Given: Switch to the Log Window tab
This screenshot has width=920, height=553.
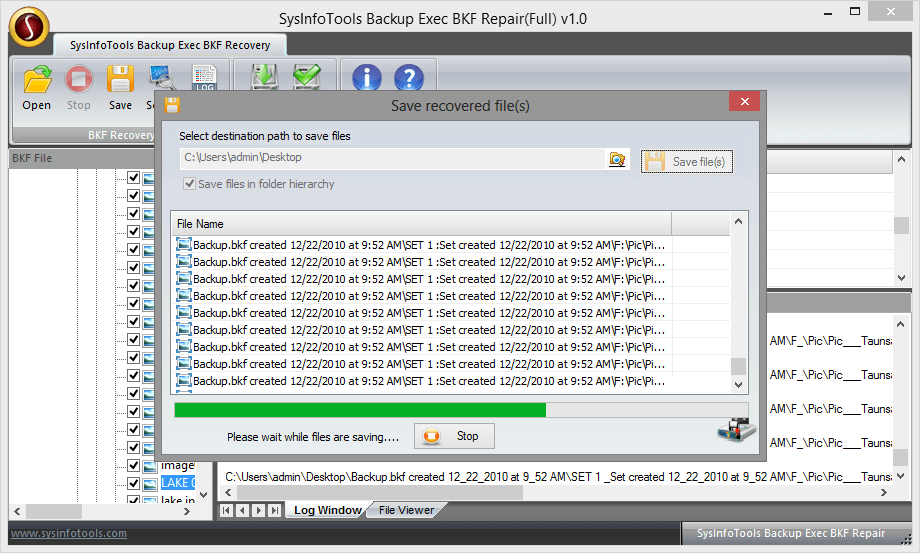Looking at the screenshot, I should pos(327,510).
